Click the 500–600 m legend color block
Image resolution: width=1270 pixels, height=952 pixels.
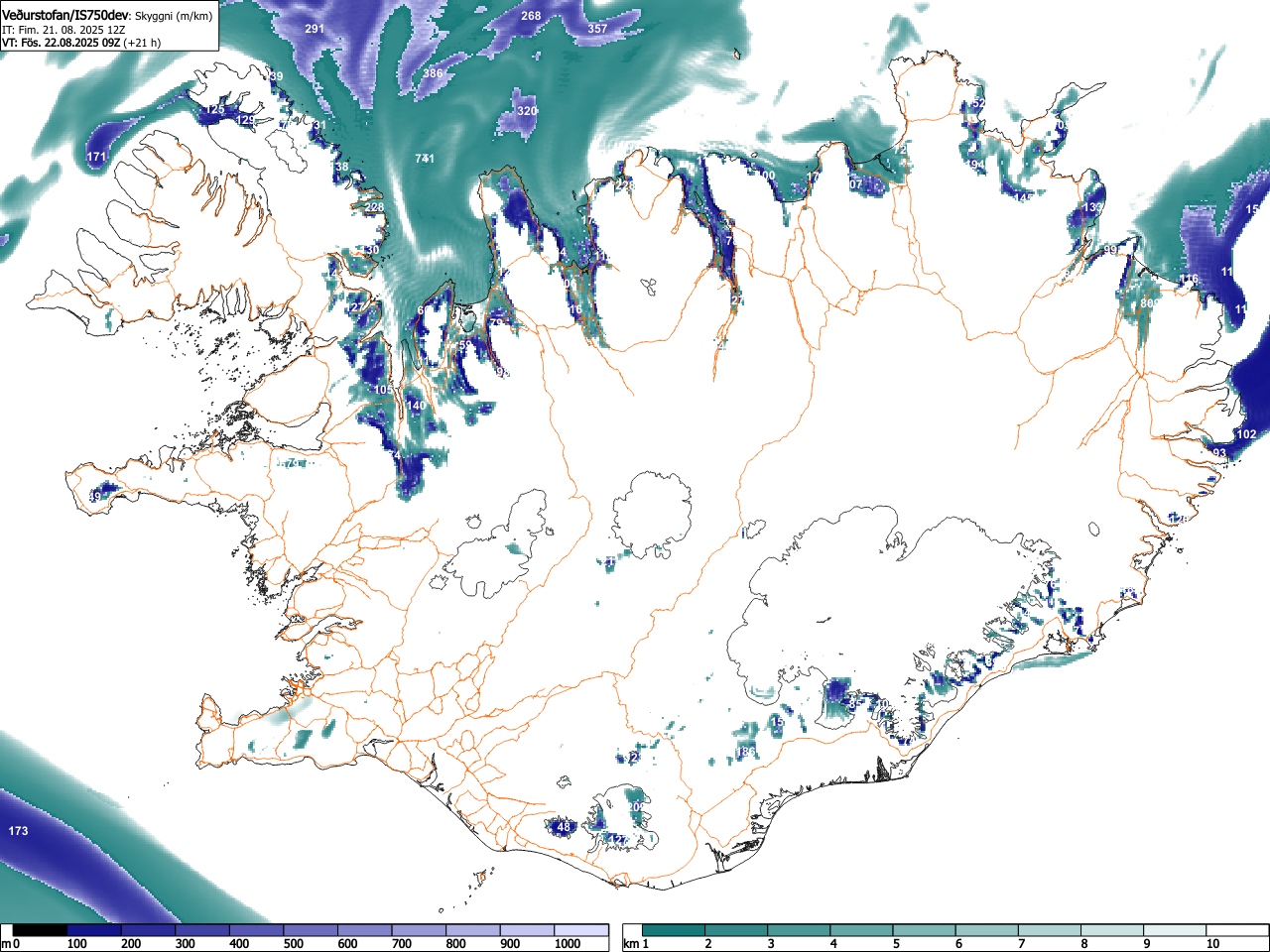311,930
